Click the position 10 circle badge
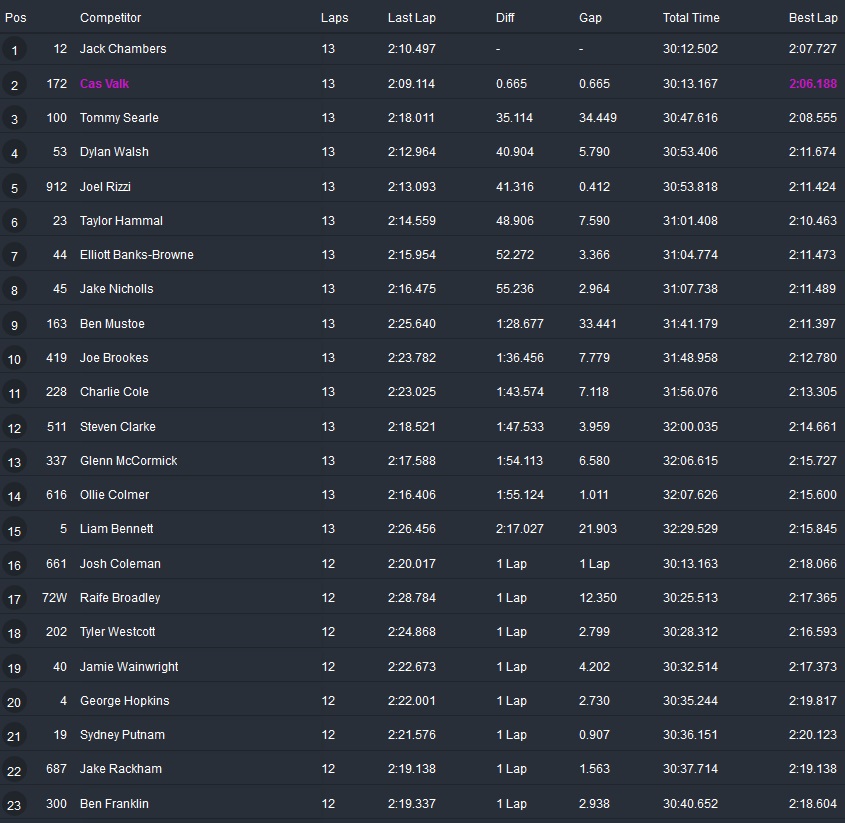Viewport: 845px width, 823px height. pyautogui.click(x=14, y=359)
